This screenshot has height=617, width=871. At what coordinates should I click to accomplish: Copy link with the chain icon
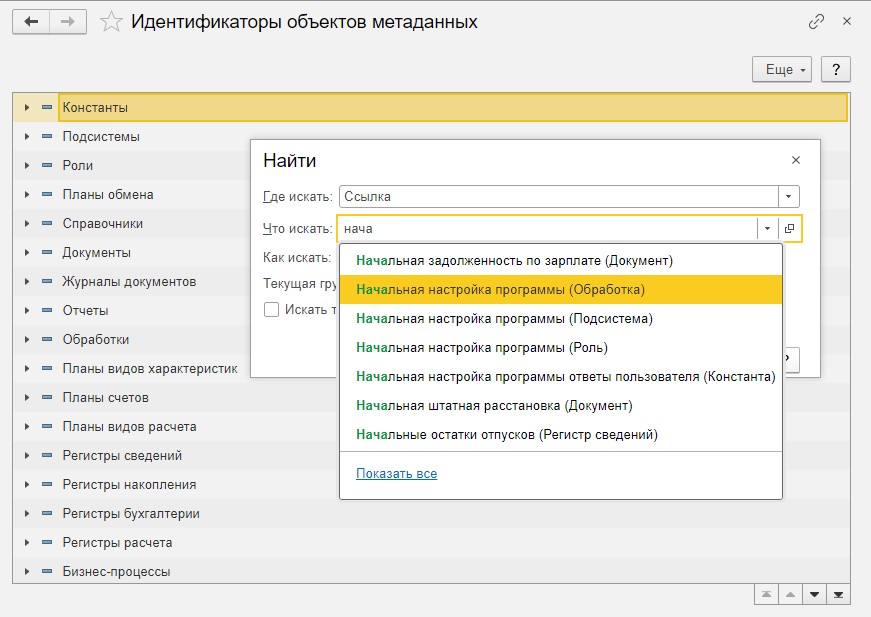(816, 22)
